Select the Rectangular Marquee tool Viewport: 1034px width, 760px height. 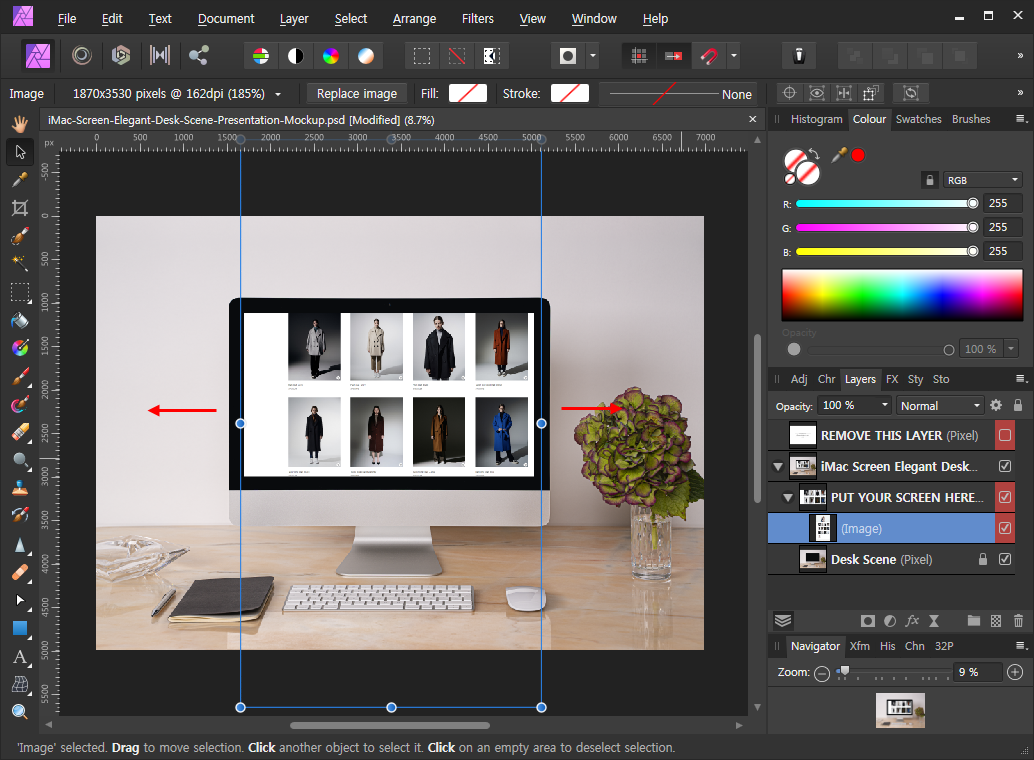click(20, 292)
